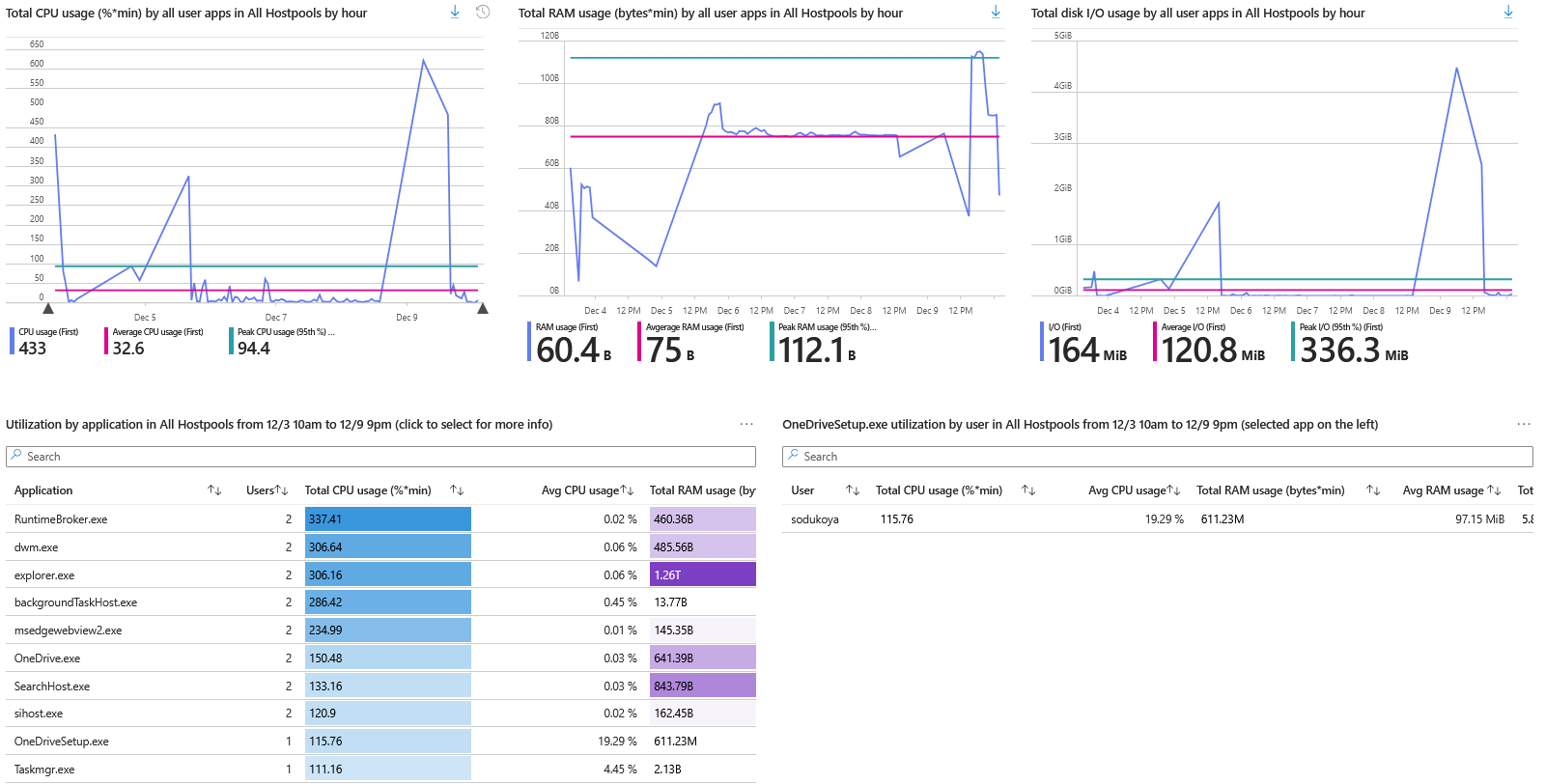Sort the user table by Avg RAM usage
1546x784 pixels.
pyautogui.click(x=1494, y=490)
